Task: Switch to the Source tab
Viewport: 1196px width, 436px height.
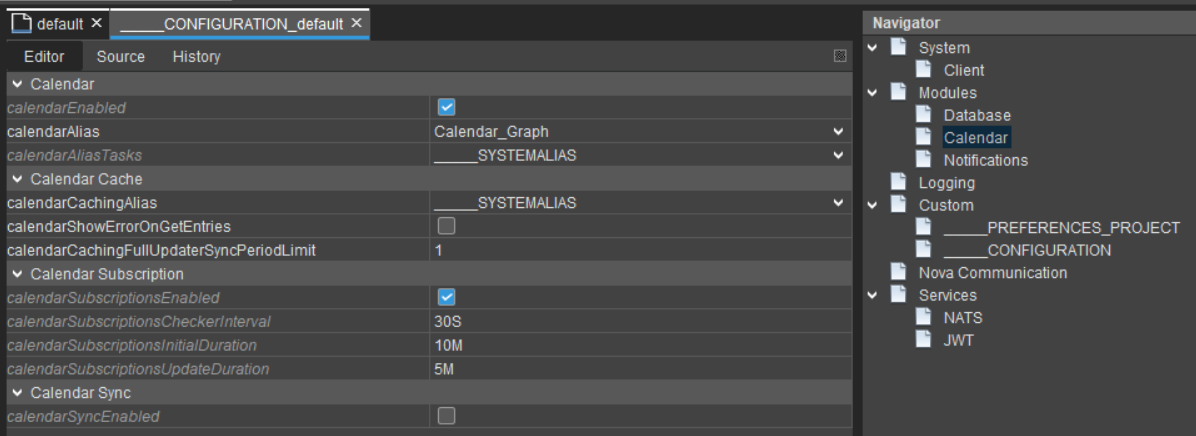Action: [121, 56]
